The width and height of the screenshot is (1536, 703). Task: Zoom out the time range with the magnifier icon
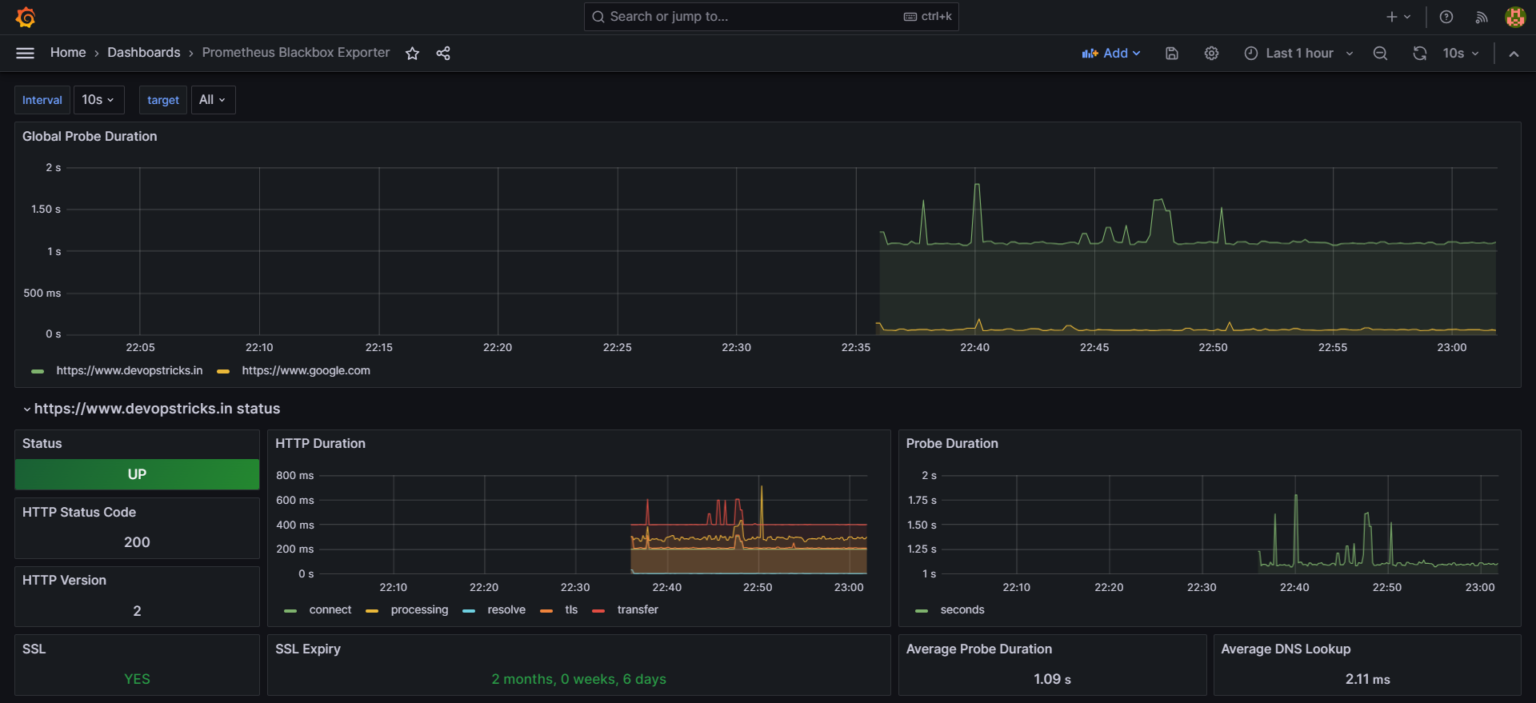coord(1380,53)
